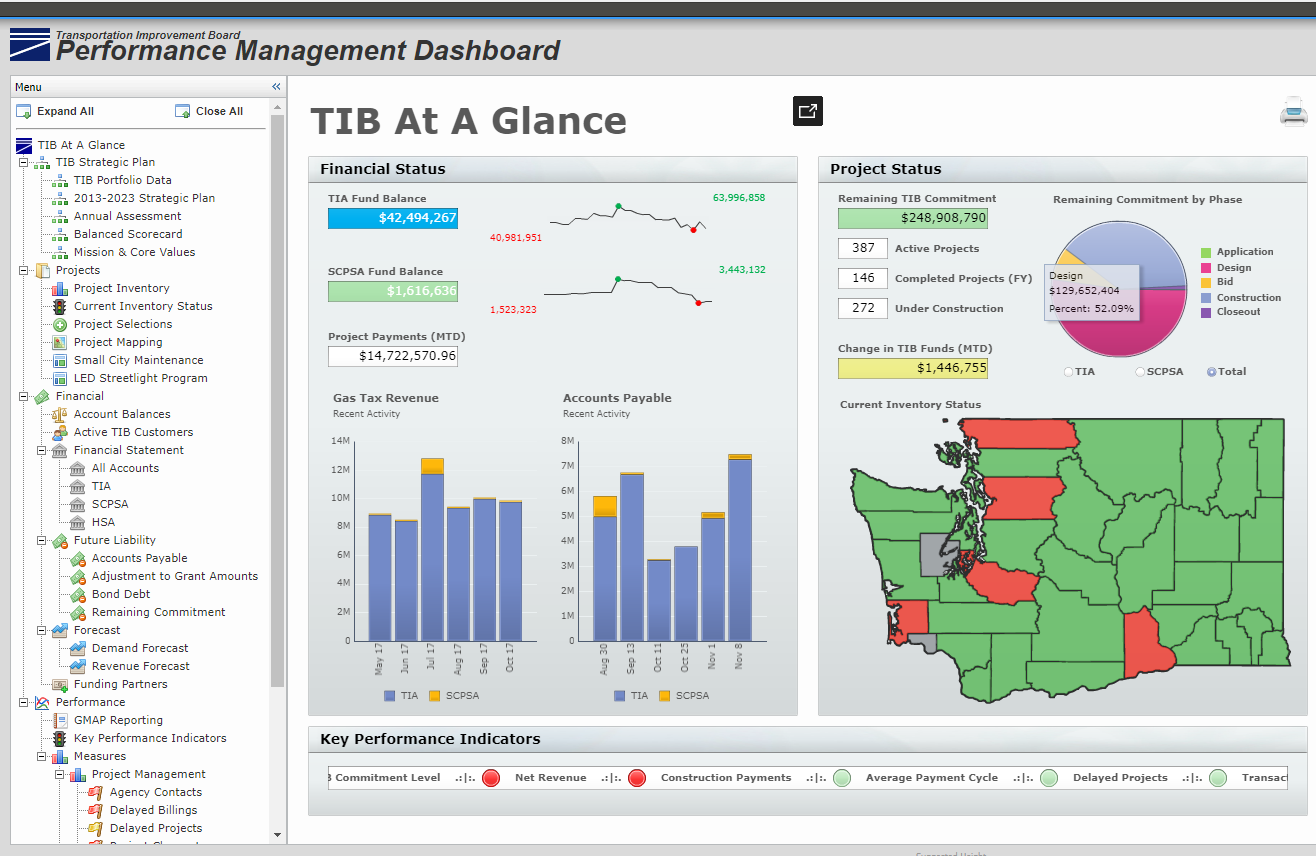
Task: Click the Agency Contacts flag icon
Action: pos(96,793)
